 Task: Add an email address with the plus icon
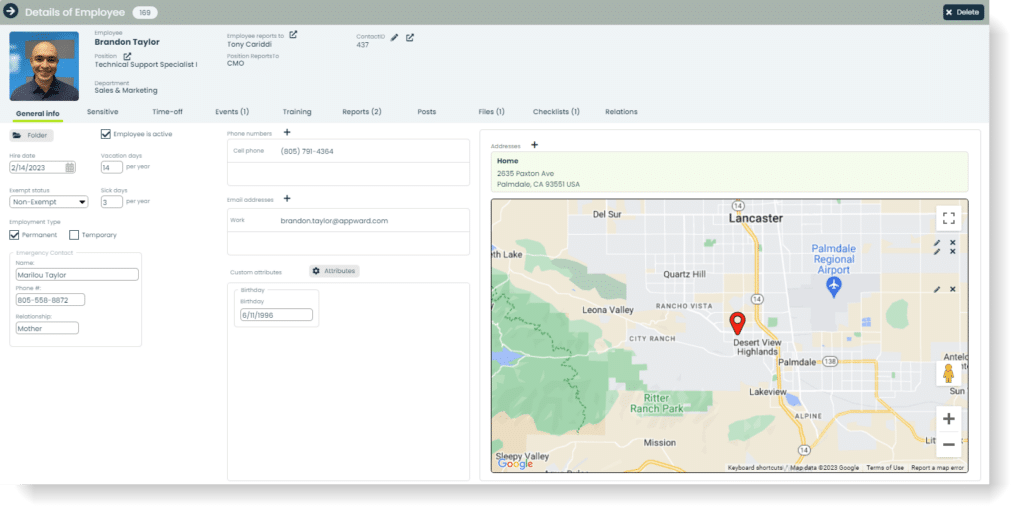287,198
